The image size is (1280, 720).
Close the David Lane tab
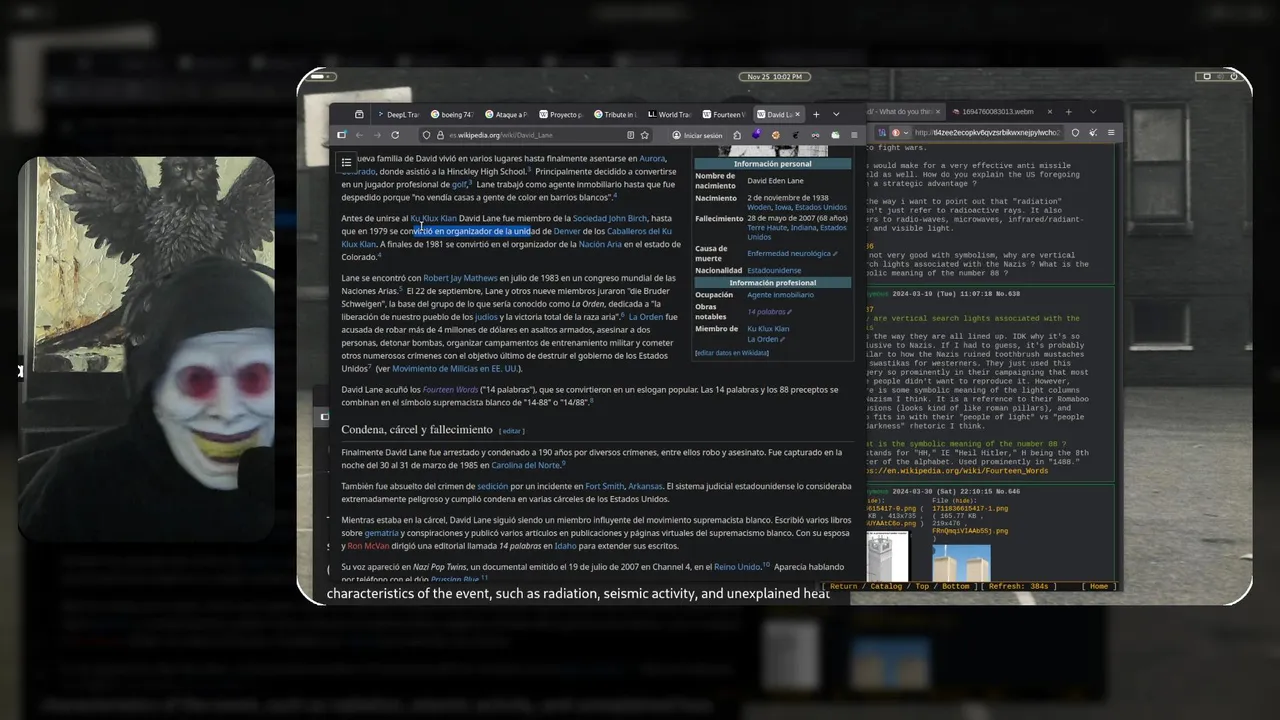coord(797,114)
